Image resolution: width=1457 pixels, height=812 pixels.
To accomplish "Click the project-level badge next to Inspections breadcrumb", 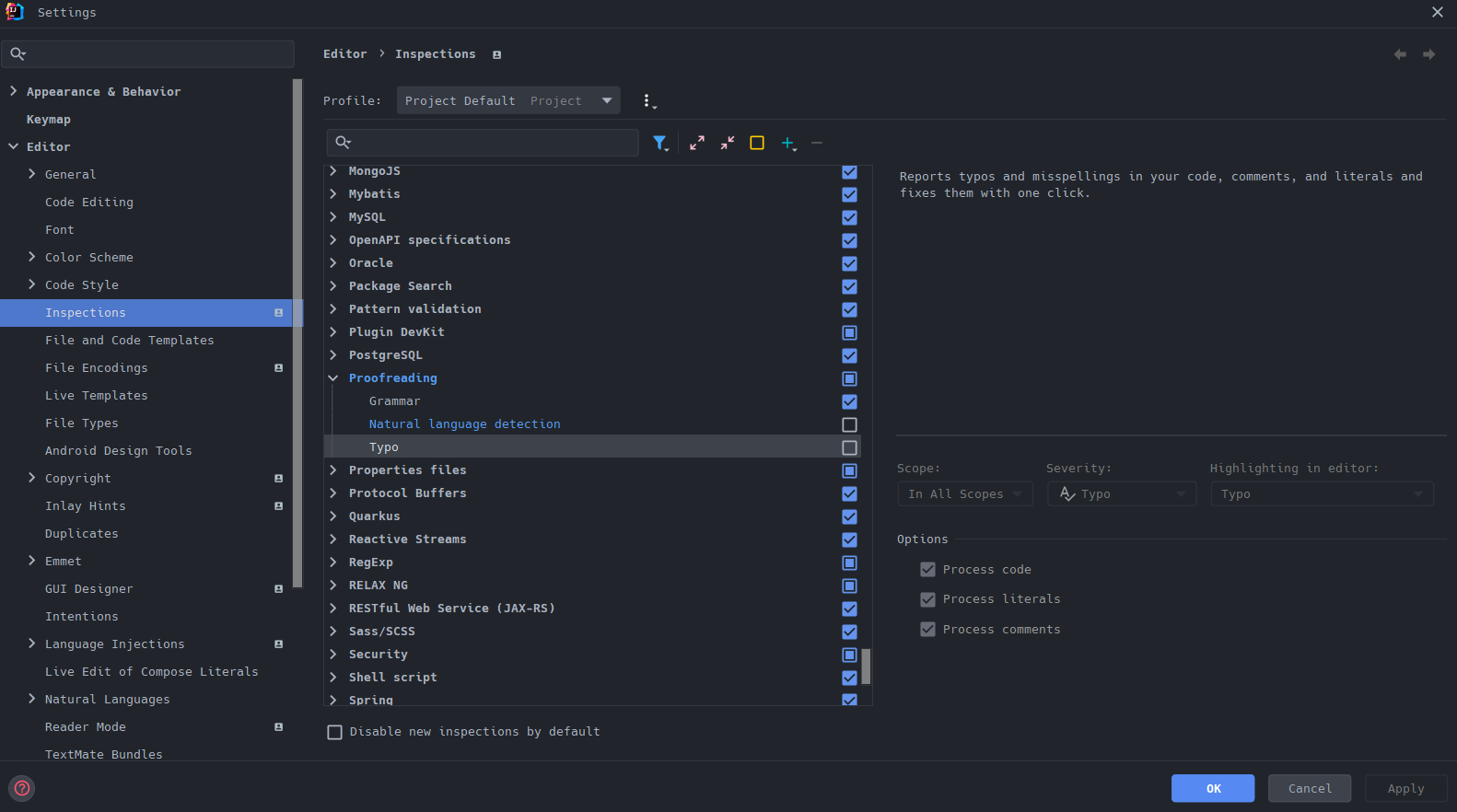I will coord(496,55).
